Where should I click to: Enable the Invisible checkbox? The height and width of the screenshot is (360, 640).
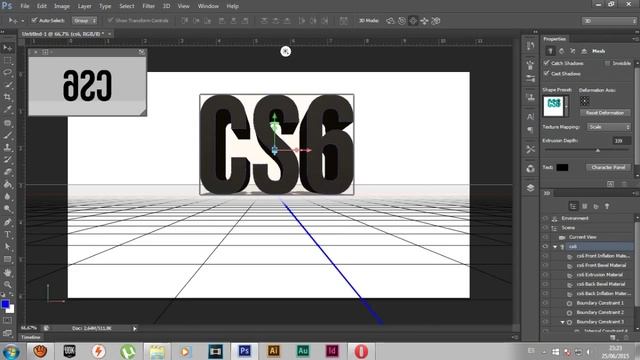[x=607, y=63]
